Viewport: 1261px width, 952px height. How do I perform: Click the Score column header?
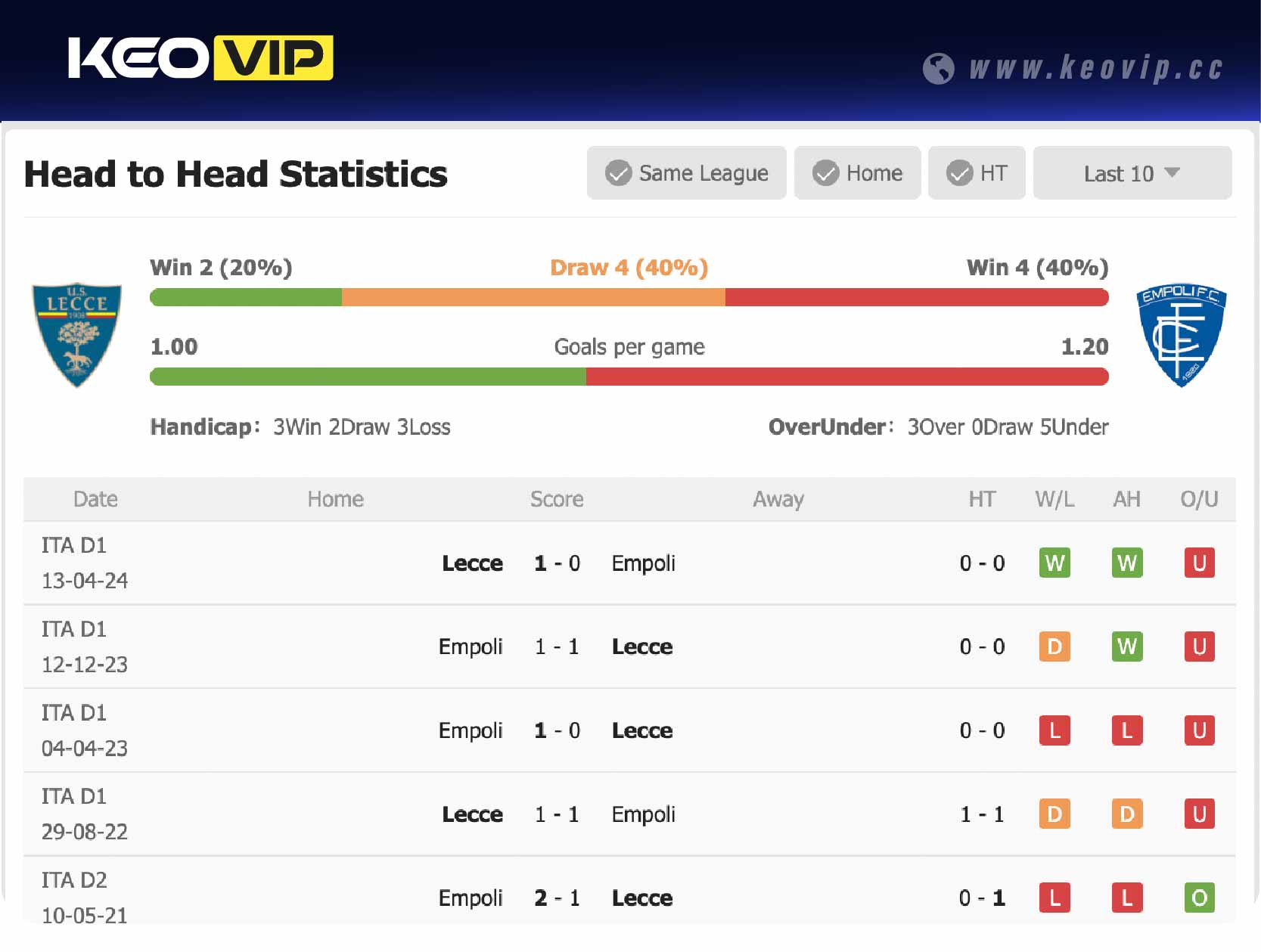coord(557,499)
